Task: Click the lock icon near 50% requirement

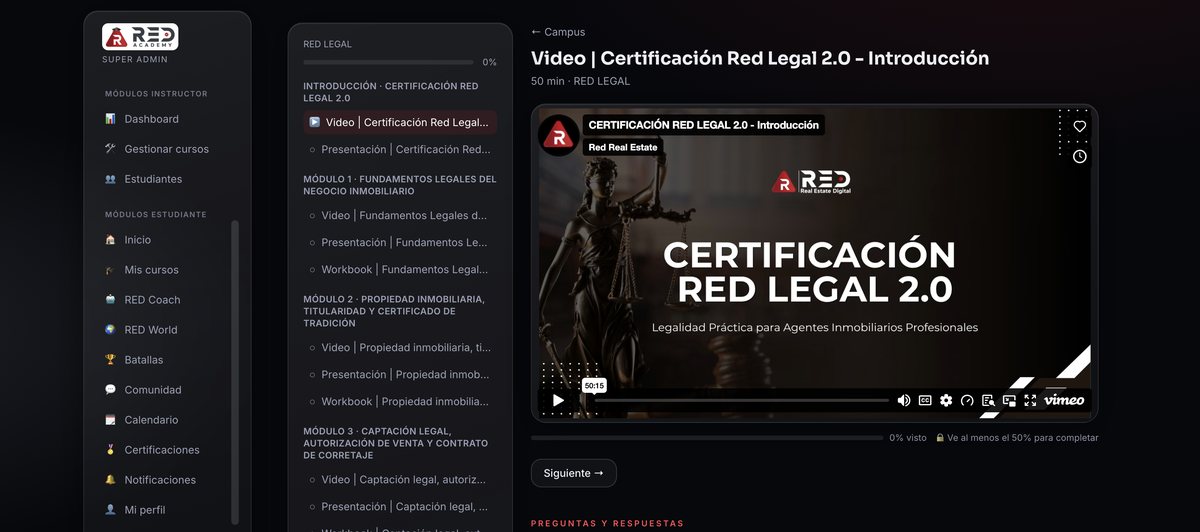Action: pyautogui.click(x=940, y=438)
